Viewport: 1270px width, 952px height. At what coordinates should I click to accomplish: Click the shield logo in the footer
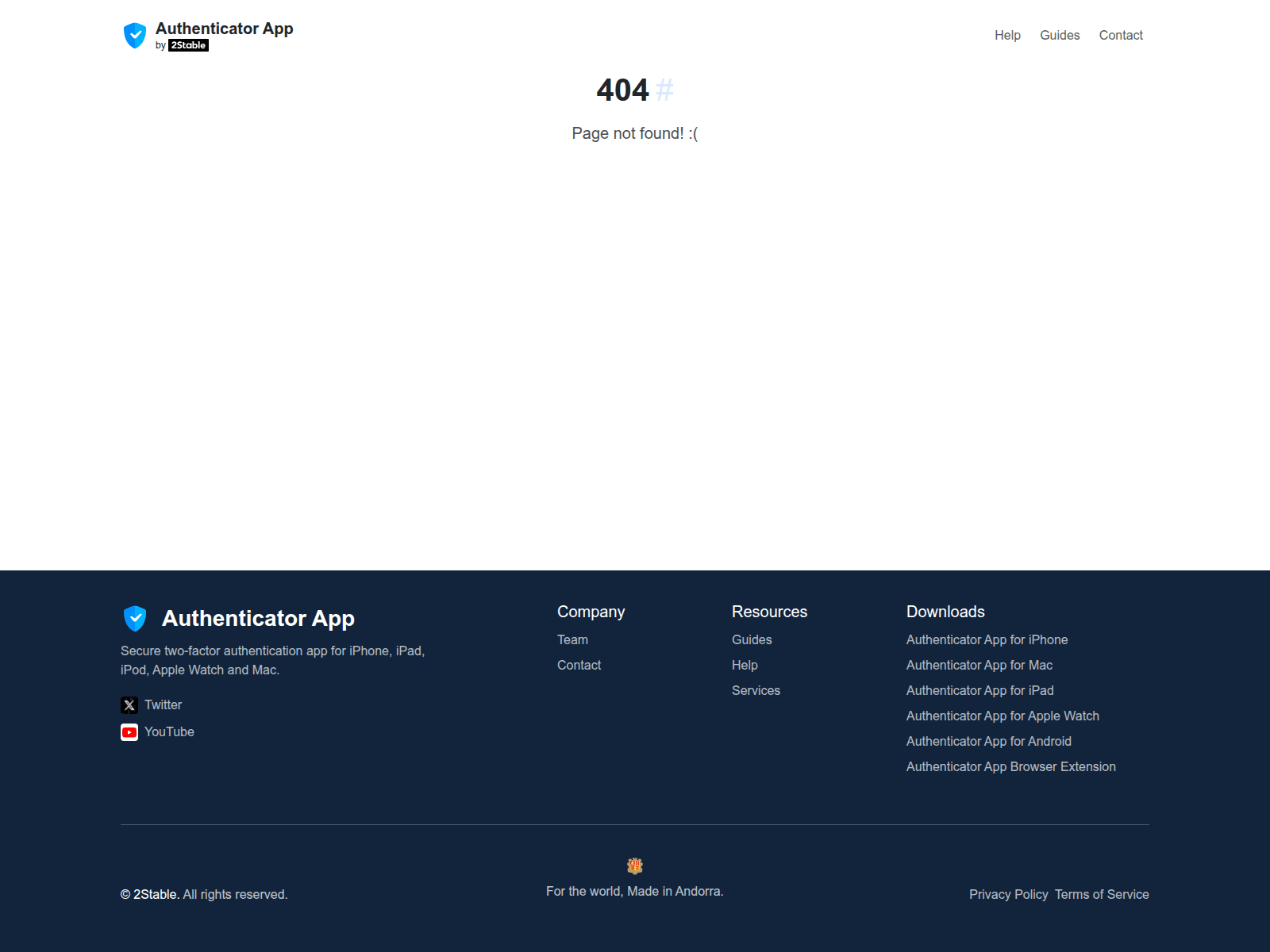click(x=134, y=617)
